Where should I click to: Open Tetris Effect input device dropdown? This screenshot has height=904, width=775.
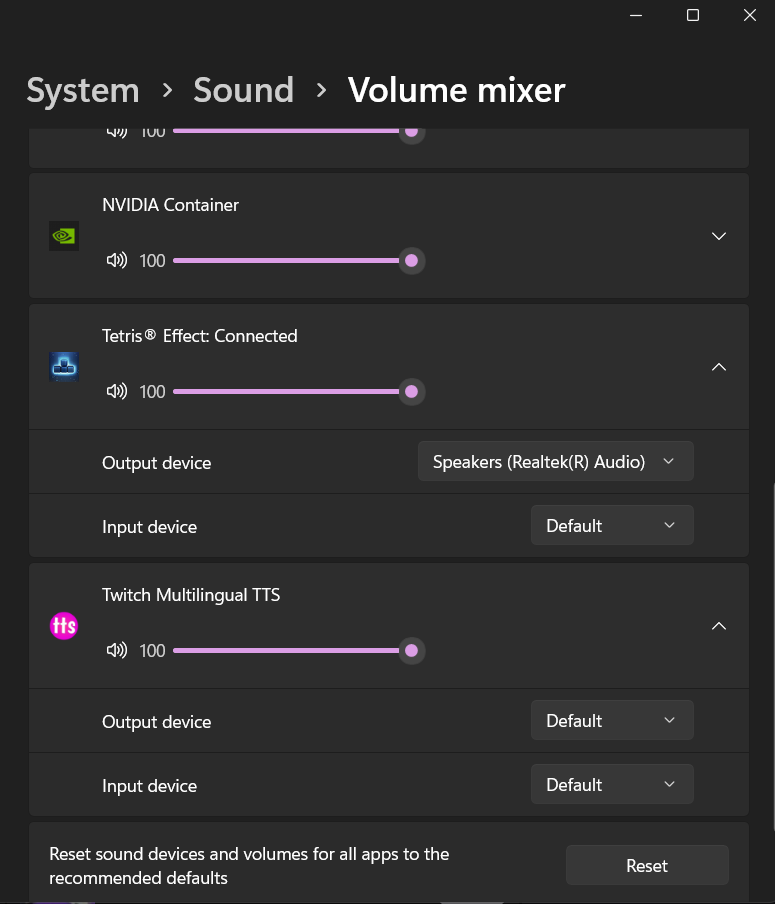612,525
